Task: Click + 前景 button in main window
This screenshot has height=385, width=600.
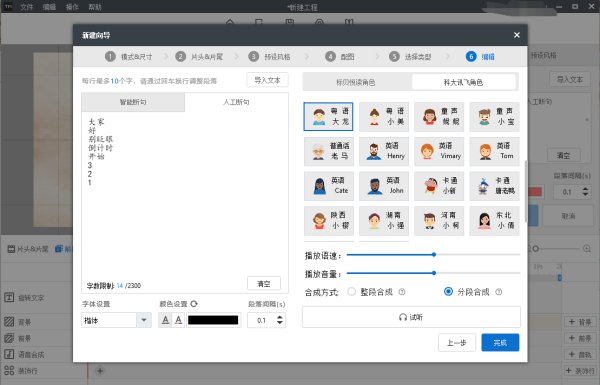Action: pyautogui.click(x=580, y=338)
